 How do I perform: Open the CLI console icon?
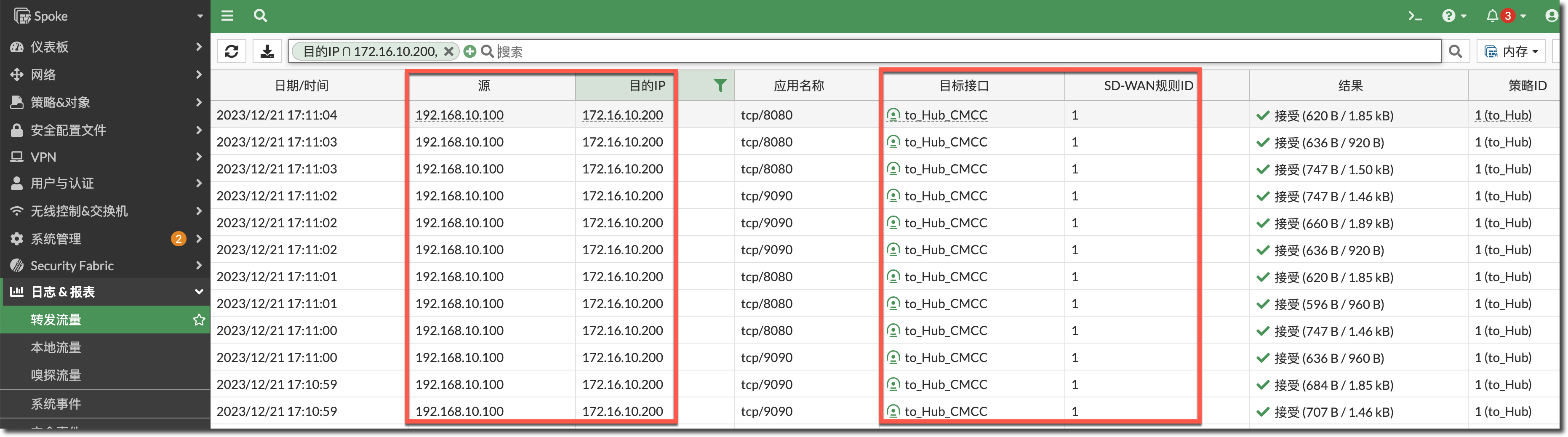pos(1415,16)
